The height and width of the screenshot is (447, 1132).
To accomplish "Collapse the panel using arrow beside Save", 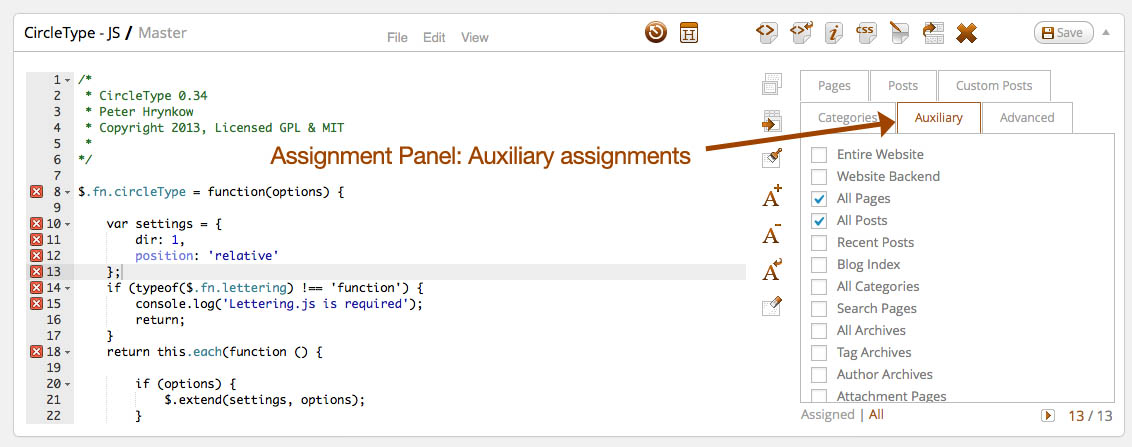I will [1106, 32].
